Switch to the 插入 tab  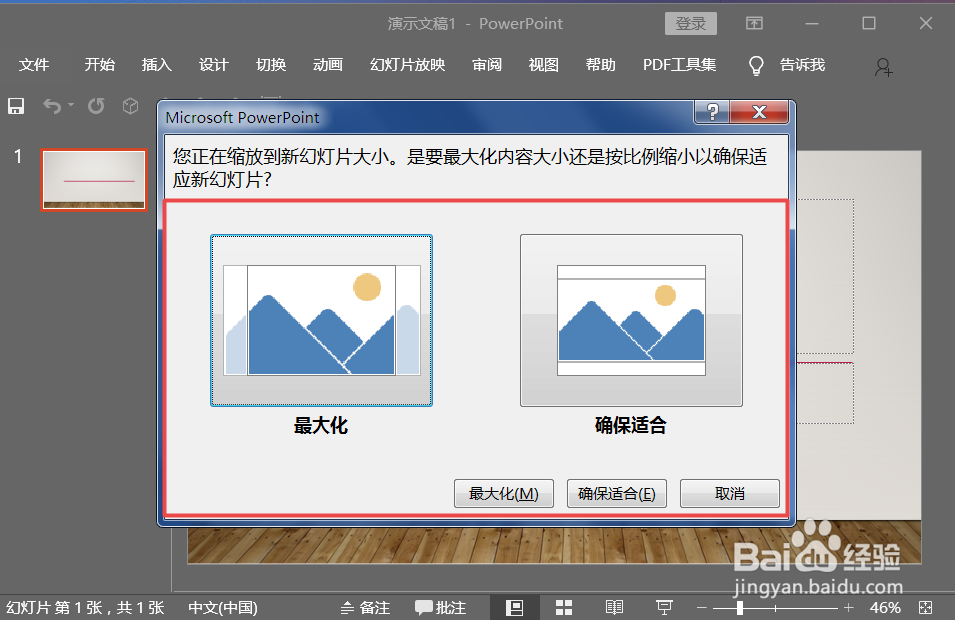(157, 65)
